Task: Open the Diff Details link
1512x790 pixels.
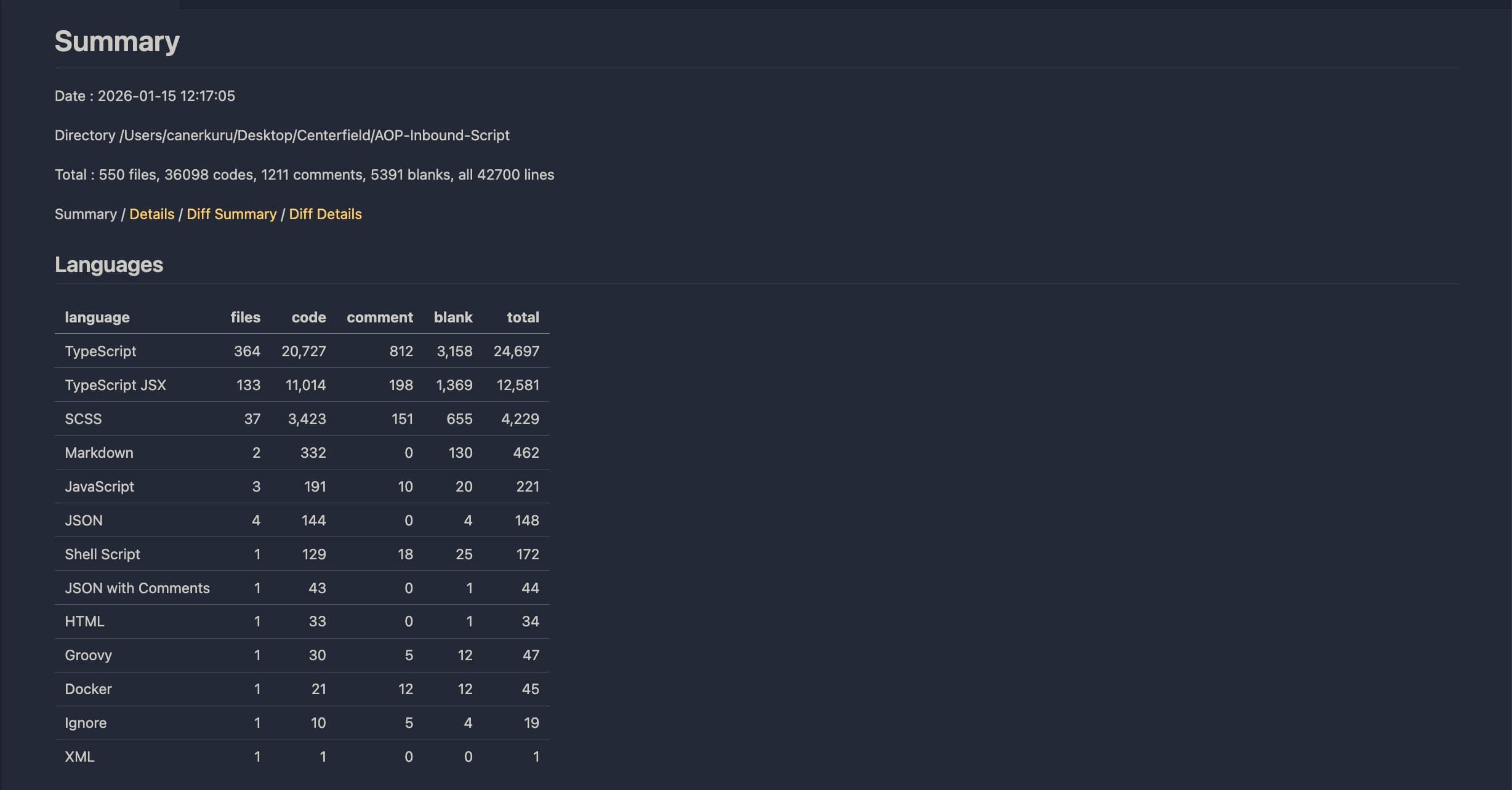Action: point(325,214)
